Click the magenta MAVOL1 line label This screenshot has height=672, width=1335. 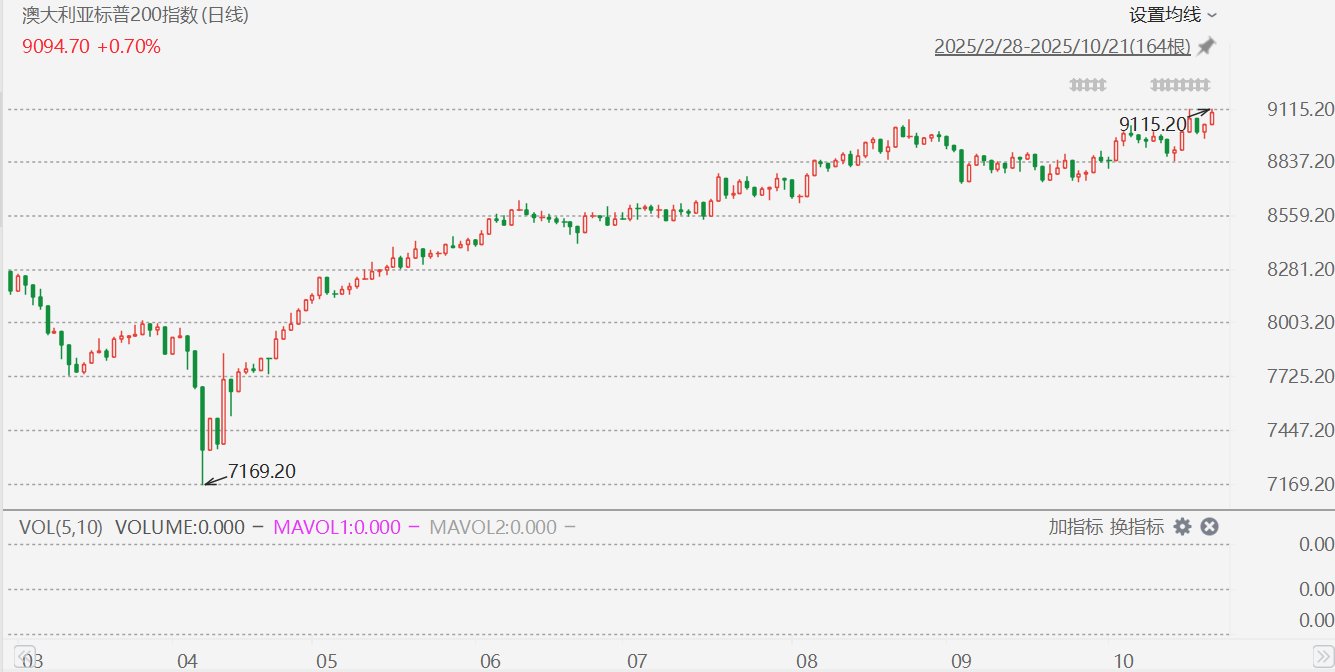pos(336,527)
